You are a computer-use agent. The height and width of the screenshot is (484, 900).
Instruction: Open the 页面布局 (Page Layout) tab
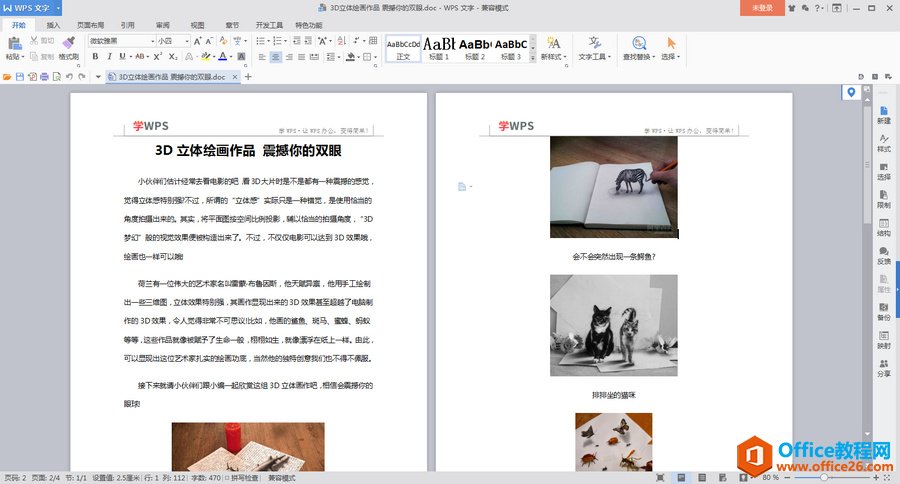click(x=90, y=24)
